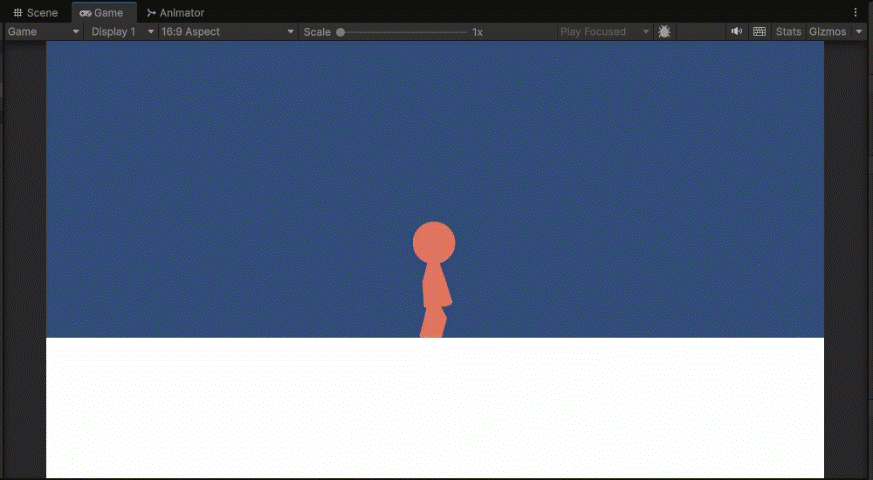Image resolution: width=873 pixels, height=480 pixels.
Task: Open the Game view type dropdown
Action: [x=43, y=32]
